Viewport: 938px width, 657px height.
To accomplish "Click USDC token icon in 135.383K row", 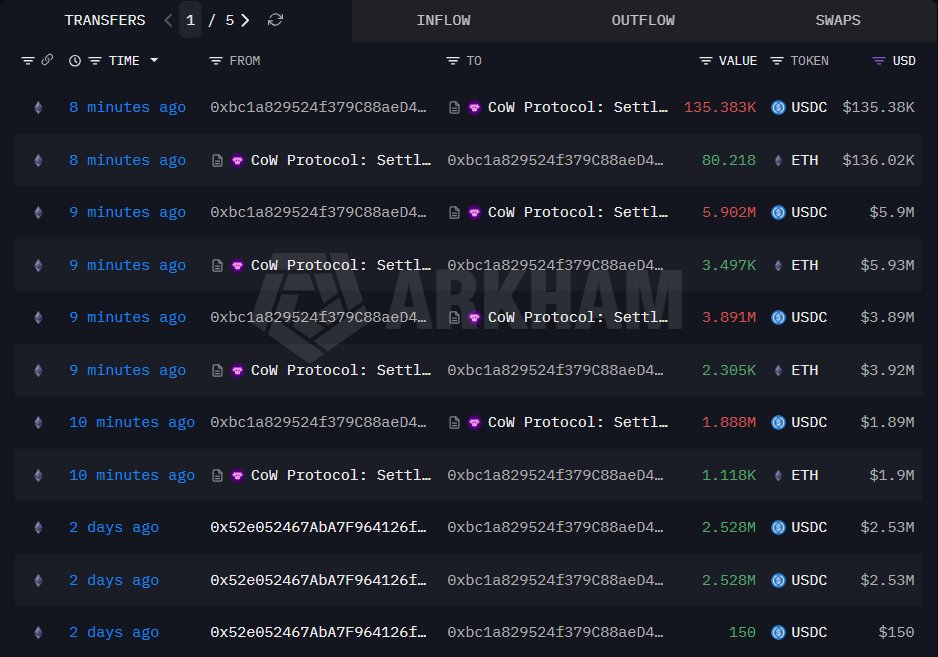I will pyautogui.click(x=778, y=108).
